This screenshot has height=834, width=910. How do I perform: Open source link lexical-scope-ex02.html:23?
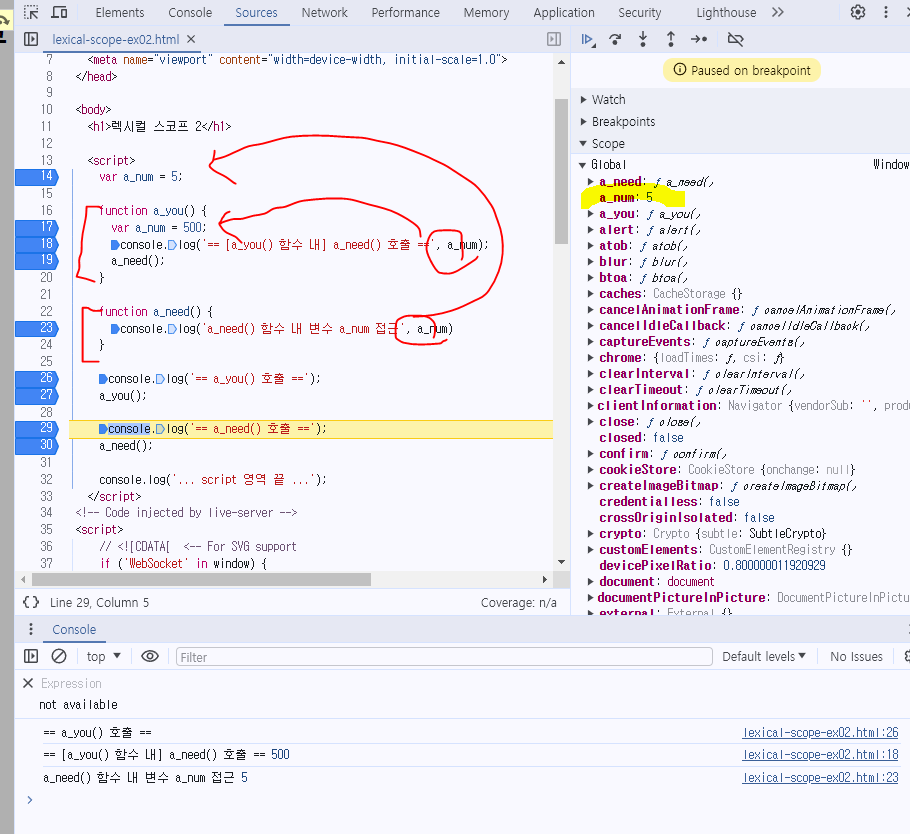point(820,777)
